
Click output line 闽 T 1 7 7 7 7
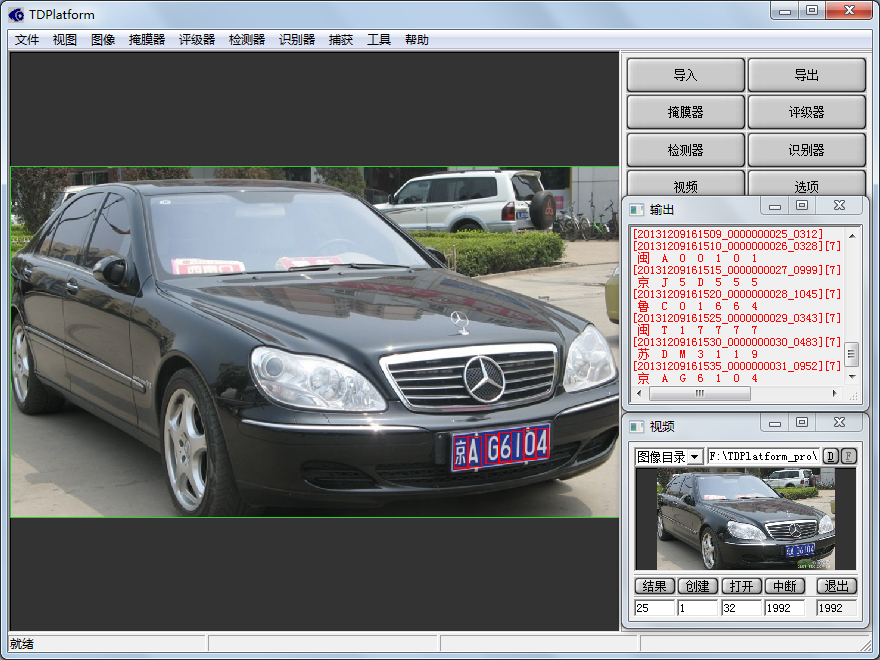(x=698, y=330)
